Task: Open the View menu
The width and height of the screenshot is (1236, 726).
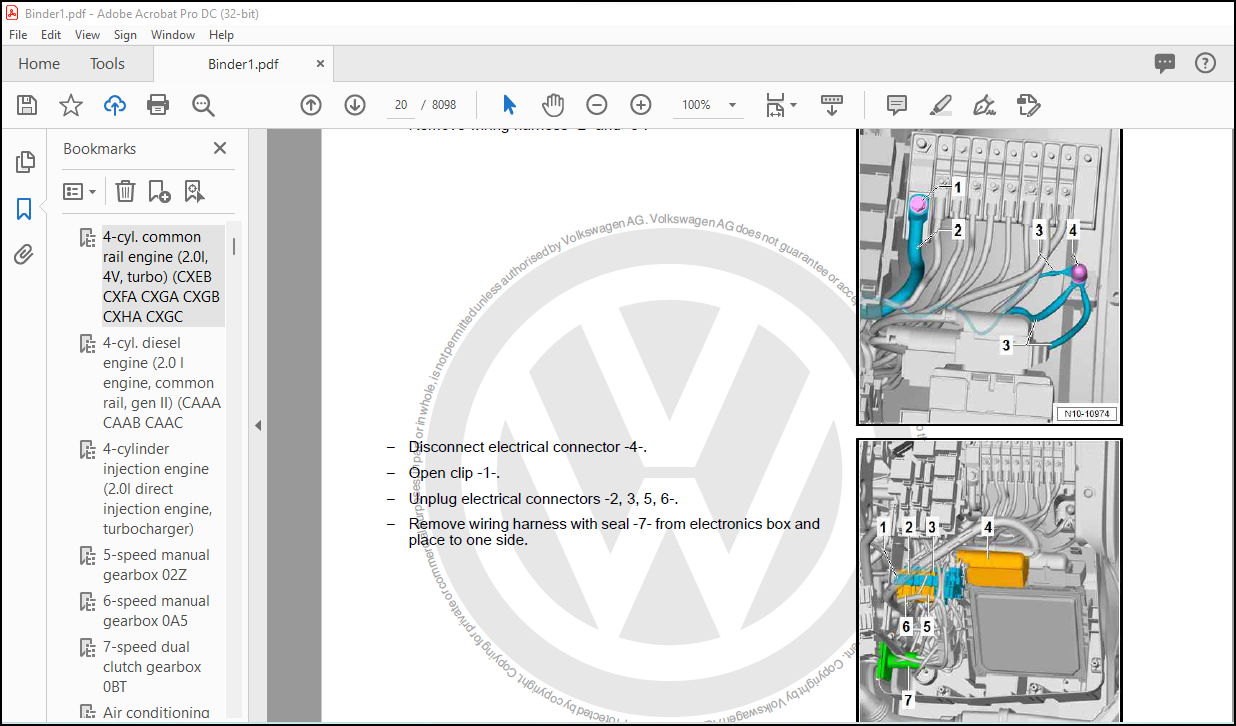Action: point(88,34)
